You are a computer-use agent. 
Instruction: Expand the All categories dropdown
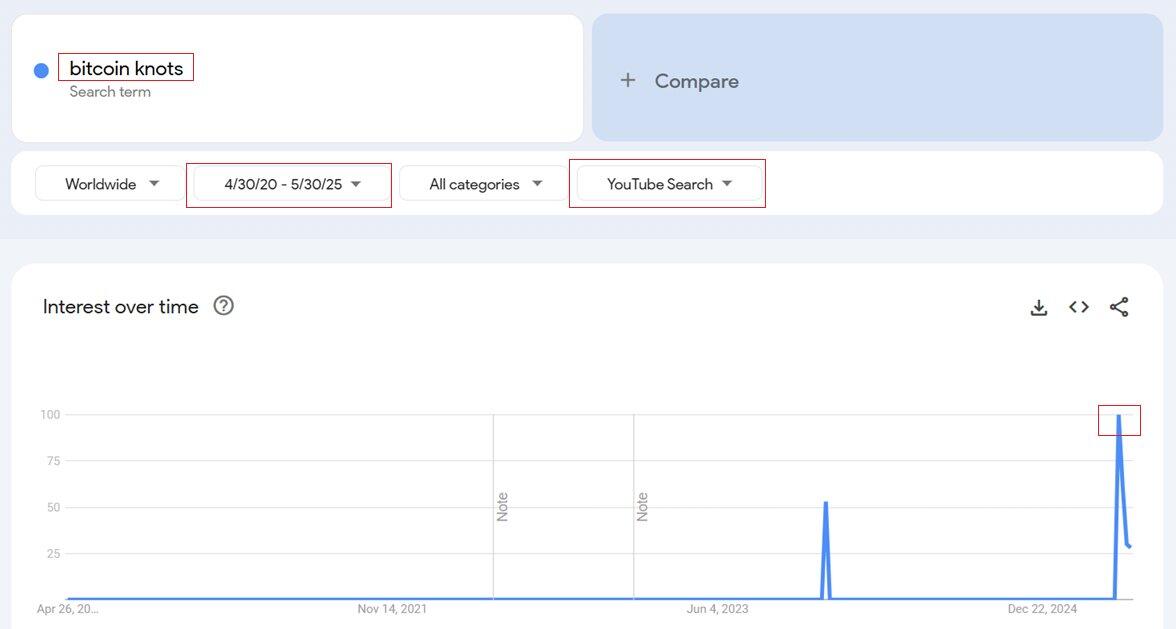[484, 184]
